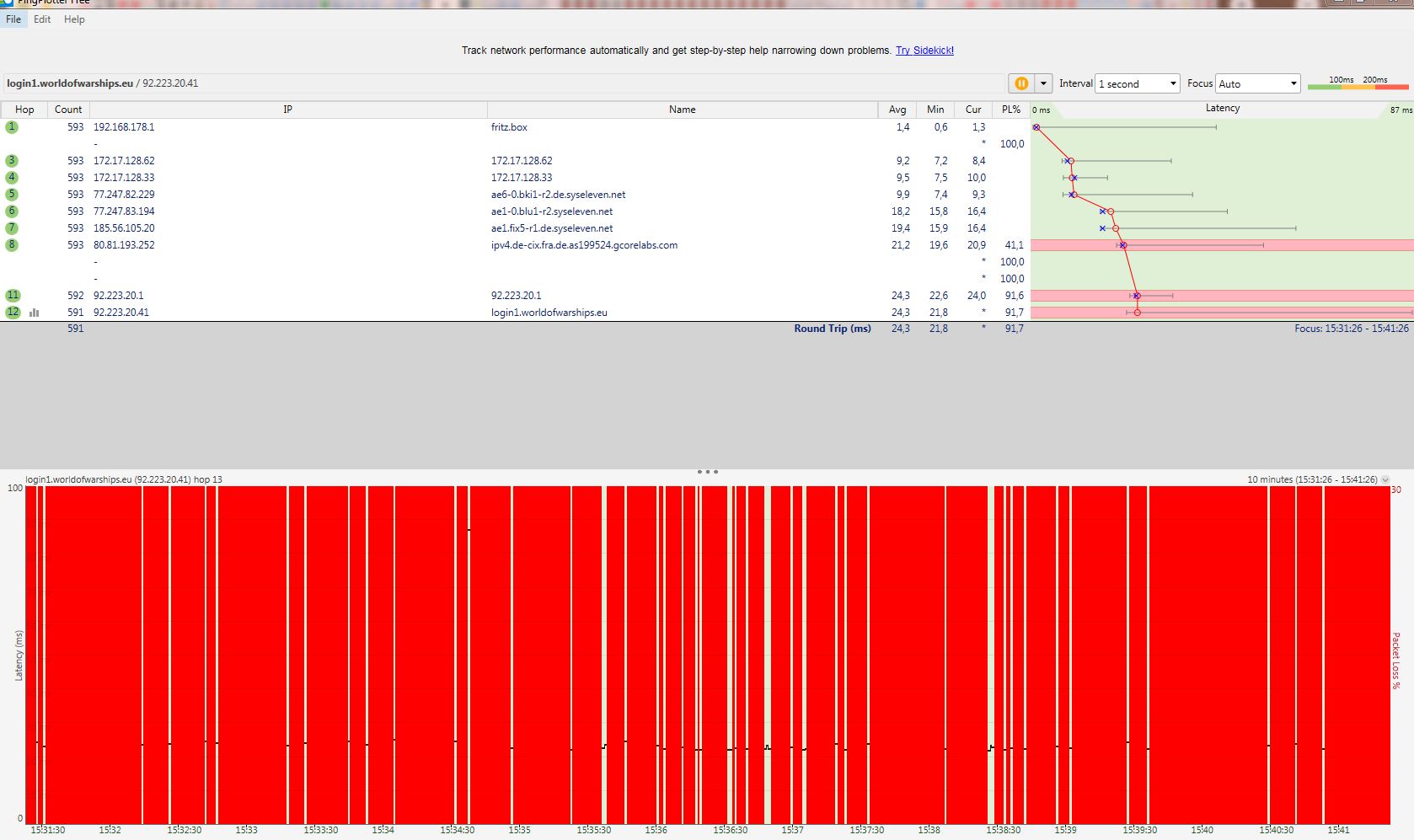Image resolution: width=1414 pixels, height=840 pixels.
Task: Pause the trace with the orange button
Action: (1020, 83)
